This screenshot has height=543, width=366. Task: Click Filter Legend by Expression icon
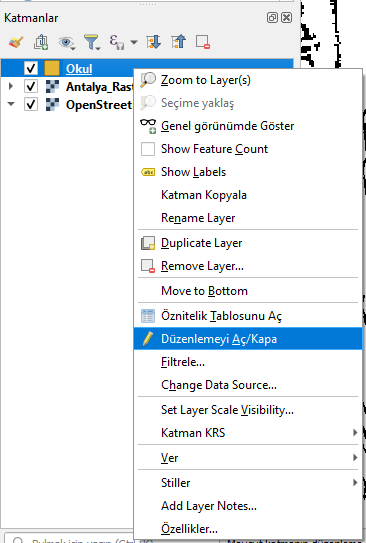pos(117,42)
